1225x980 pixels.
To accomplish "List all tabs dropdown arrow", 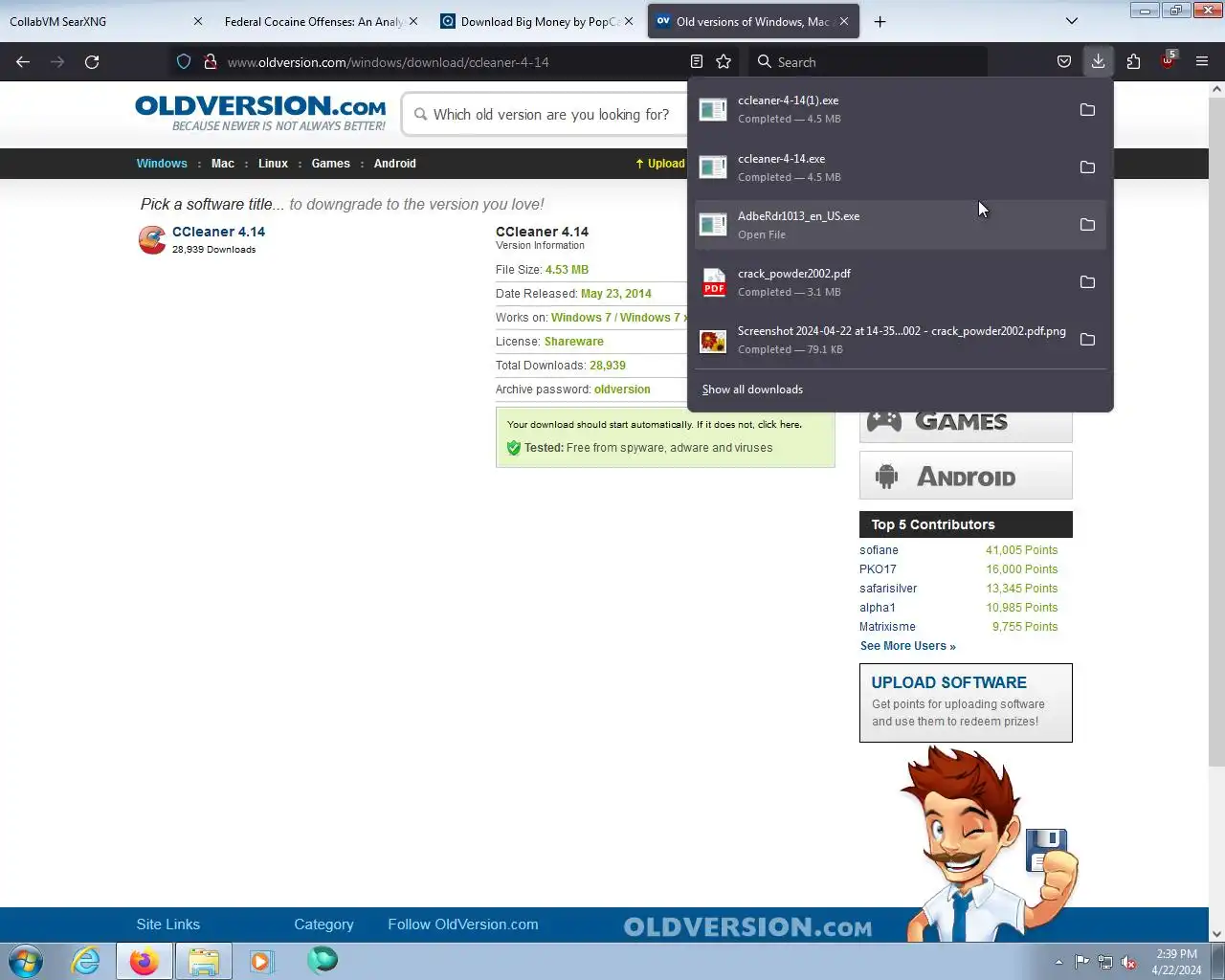I will (x=1072, y=21).
